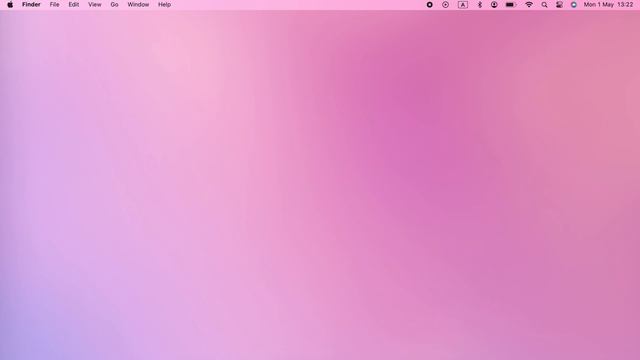Open the Edit menu
Viewport: 640px width, 360px height.
pyautogui.click(x=74, y=5)
